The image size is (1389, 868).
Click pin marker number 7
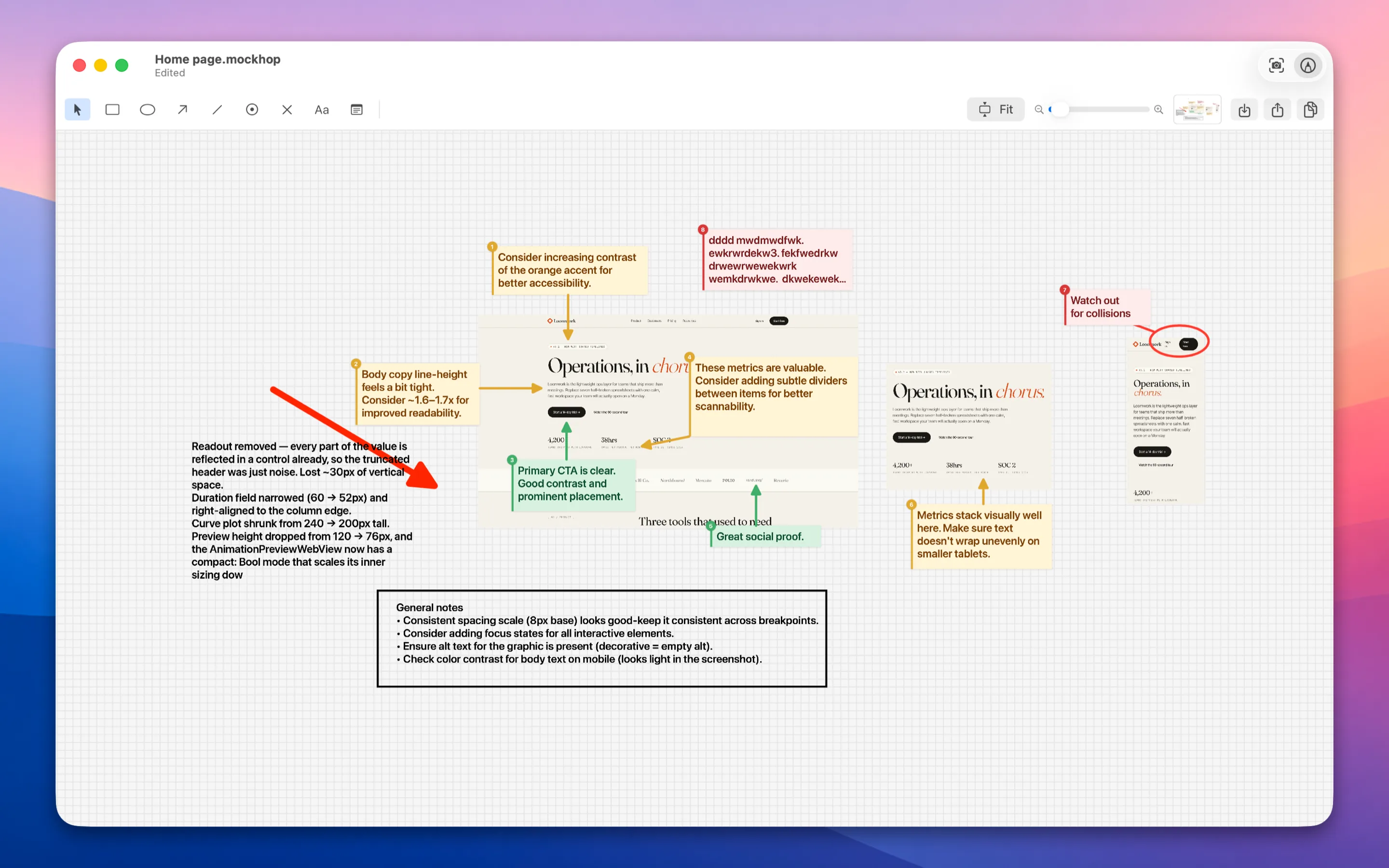(x=1065, y=290)
